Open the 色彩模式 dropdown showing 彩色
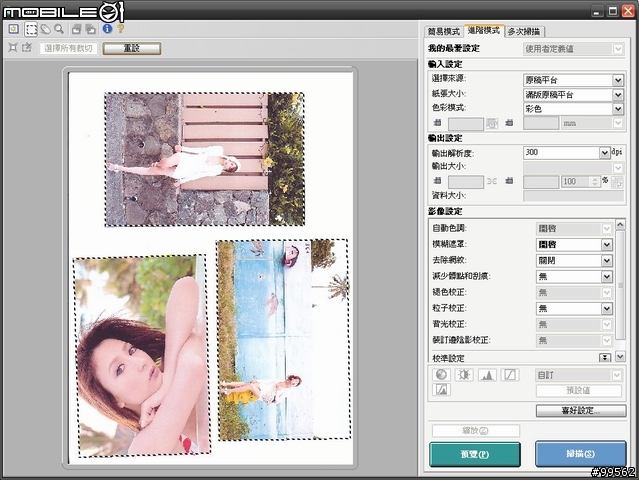The width and height of the screenshot is (639, 480). (573, 109)
